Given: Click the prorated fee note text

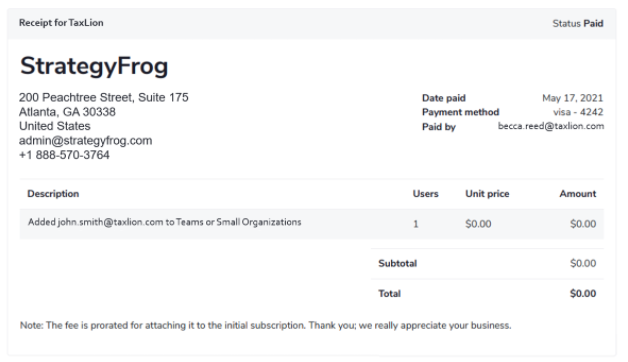Looking at the screenshot, I should pos(266,326).
